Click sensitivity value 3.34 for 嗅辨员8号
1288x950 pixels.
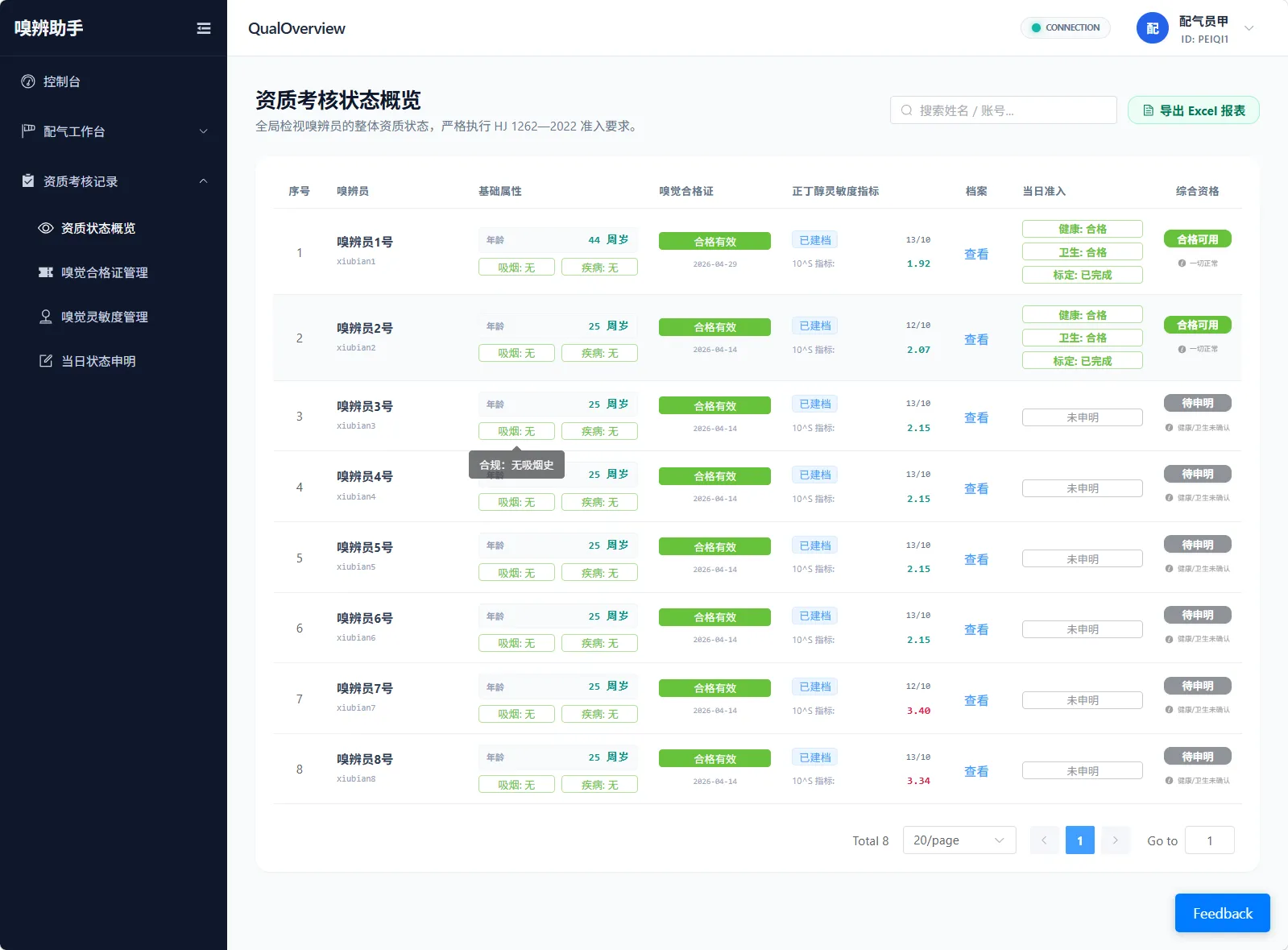click(x=918, y=781)
